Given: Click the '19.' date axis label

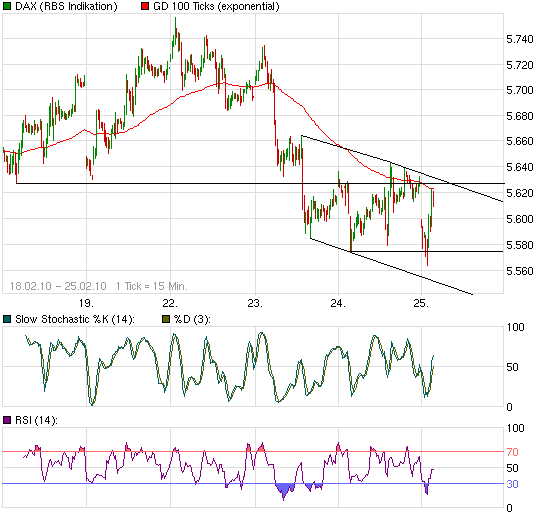Looking at the screenshot, I should point(86,303).
